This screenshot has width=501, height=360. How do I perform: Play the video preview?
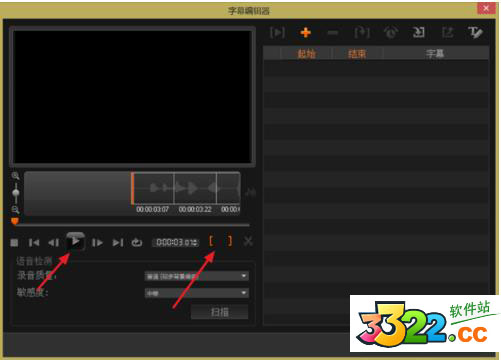pyautogui.click(x=75, y=241)
